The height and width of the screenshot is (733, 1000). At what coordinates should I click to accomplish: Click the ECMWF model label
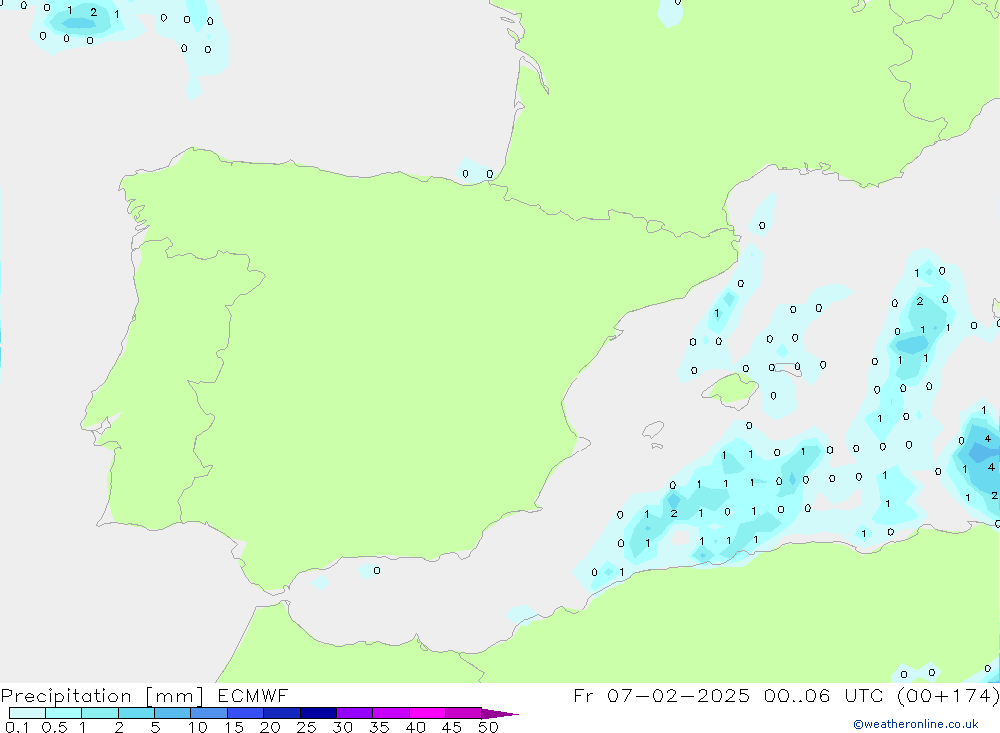click(249, 696)
